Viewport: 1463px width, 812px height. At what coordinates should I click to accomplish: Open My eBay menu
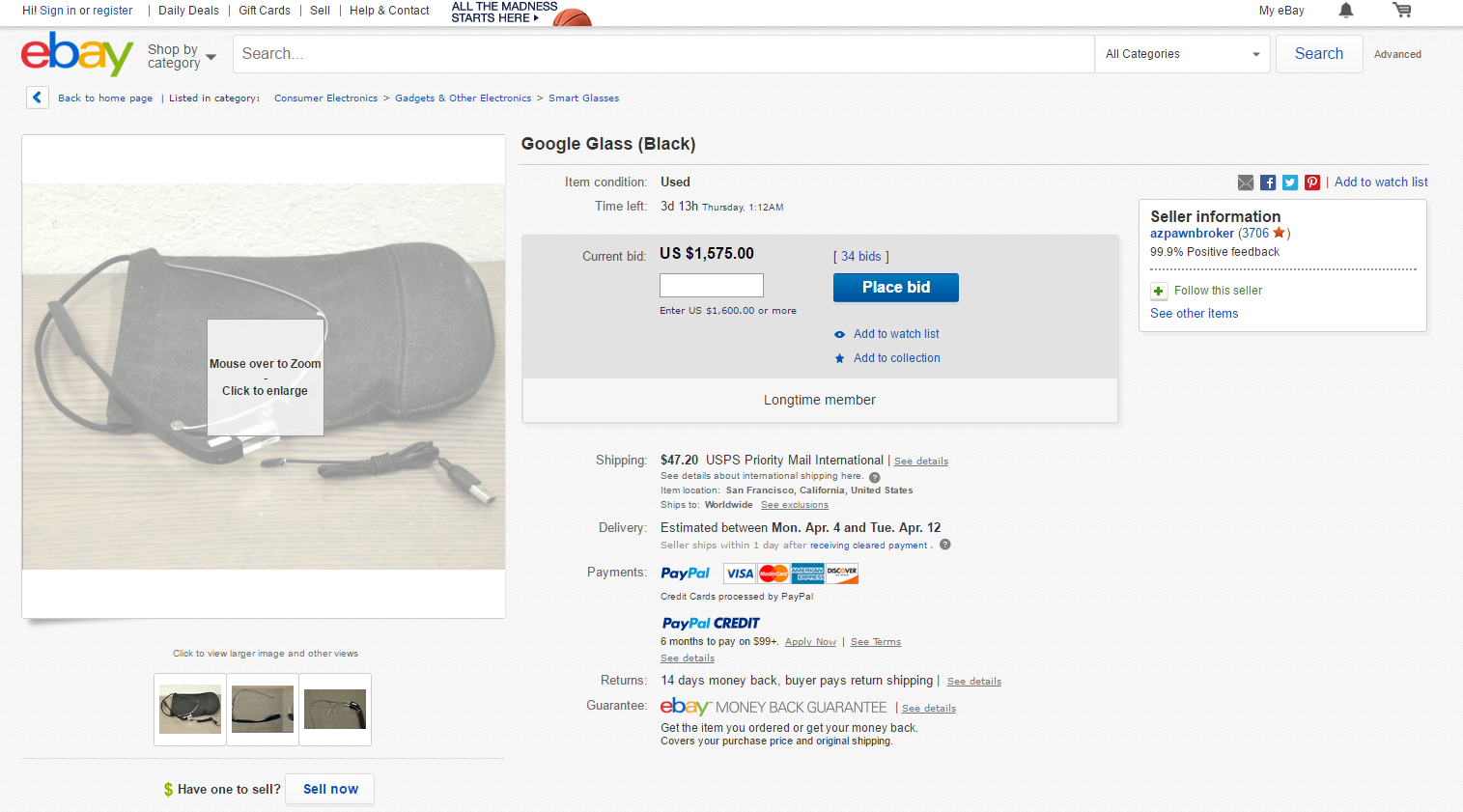tap(1281, 11)
